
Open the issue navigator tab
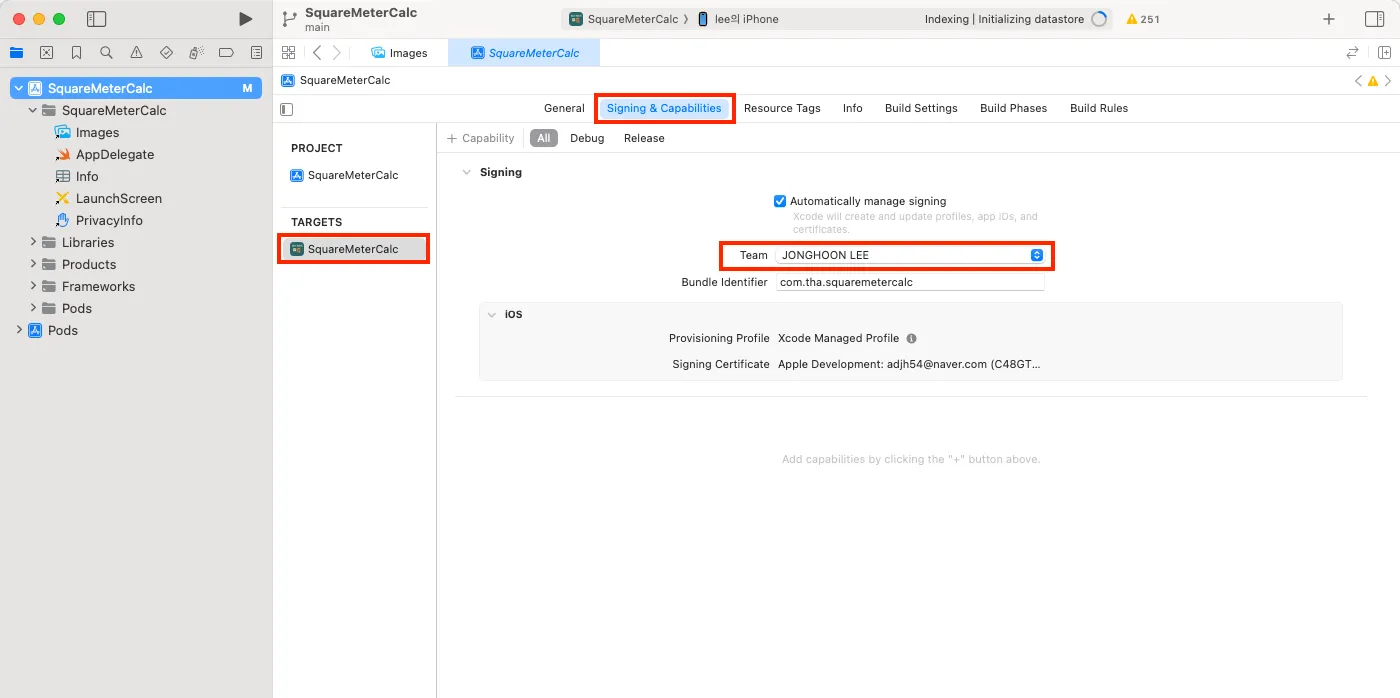136,53
